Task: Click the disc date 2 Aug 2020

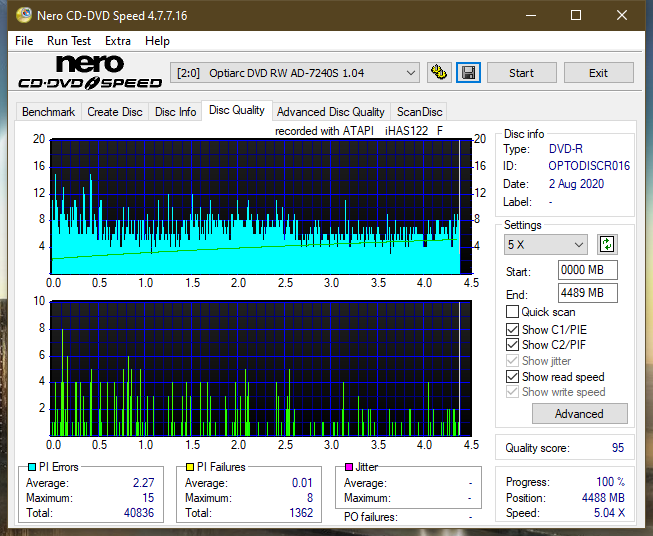Action: pyautogui.click(x=576, y=184)
